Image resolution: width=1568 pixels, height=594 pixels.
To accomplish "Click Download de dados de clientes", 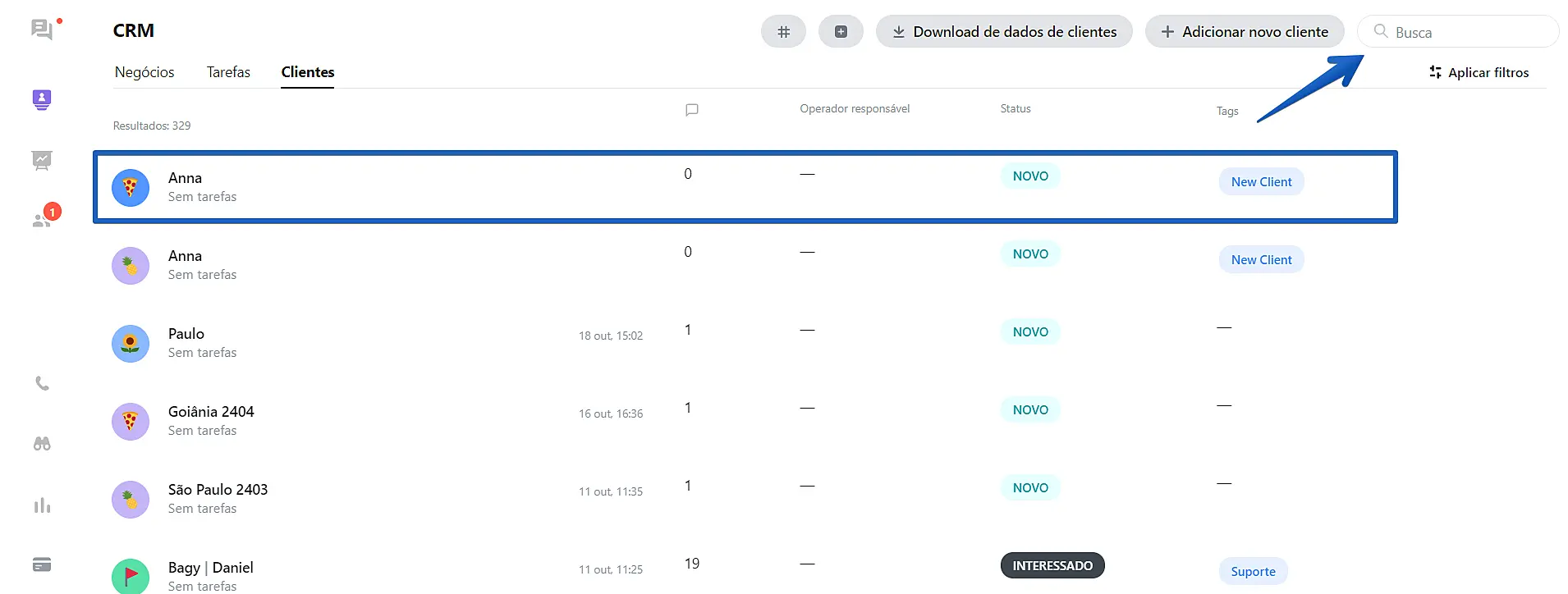I will 1004,32.
